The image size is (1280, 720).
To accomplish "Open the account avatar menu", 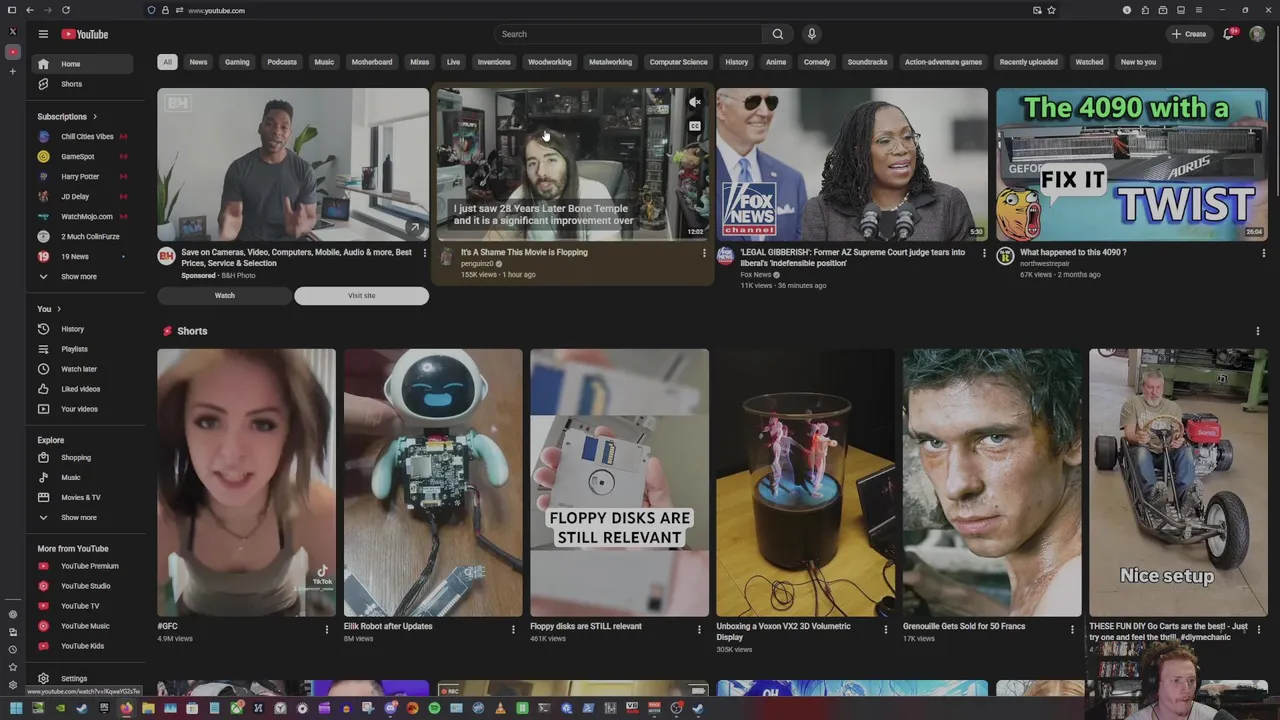I will pyautogui.click(x=1257, y=34).
